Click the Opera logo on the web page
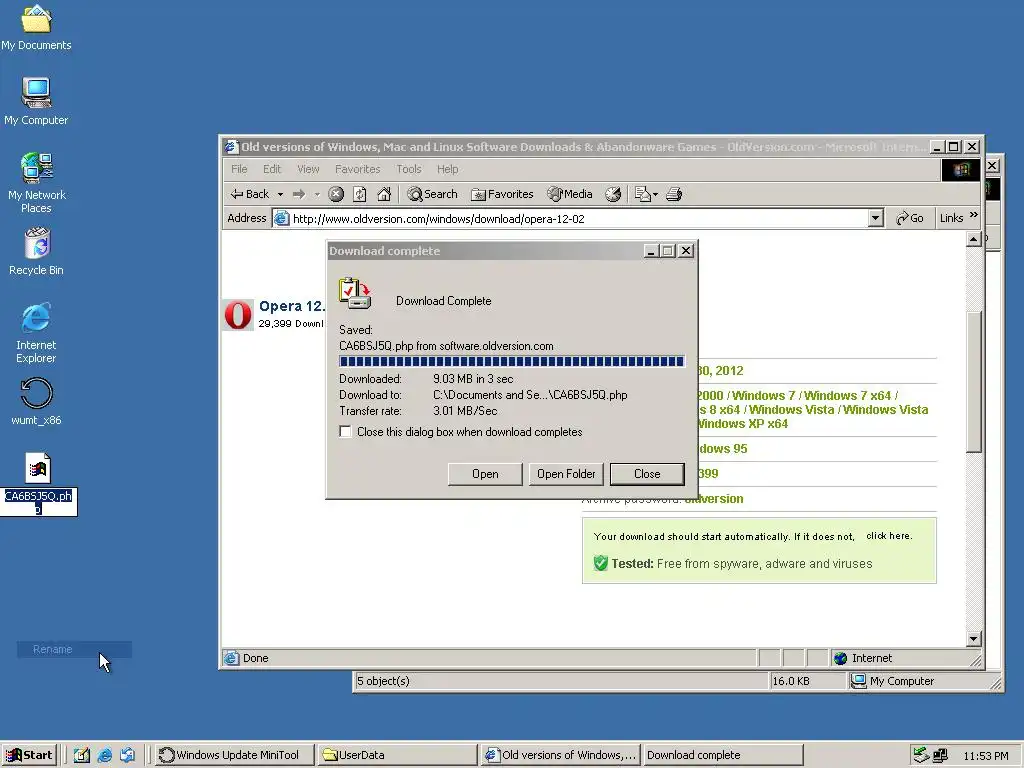 pyautogui.click(x=238, y=315)
